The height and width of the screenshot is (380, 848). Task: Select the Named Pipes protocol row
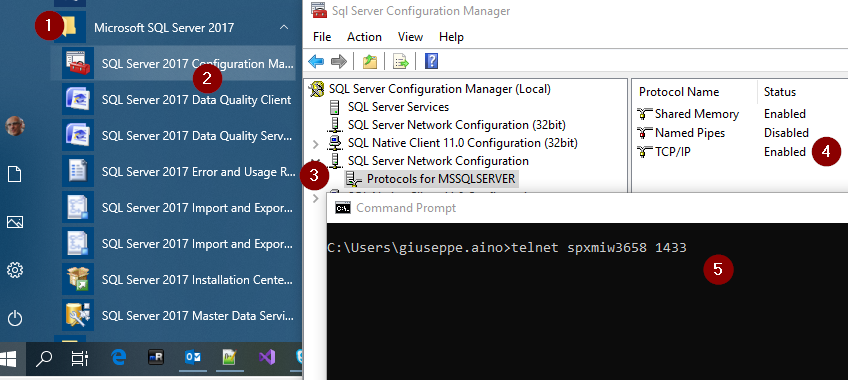pos(690,132)
